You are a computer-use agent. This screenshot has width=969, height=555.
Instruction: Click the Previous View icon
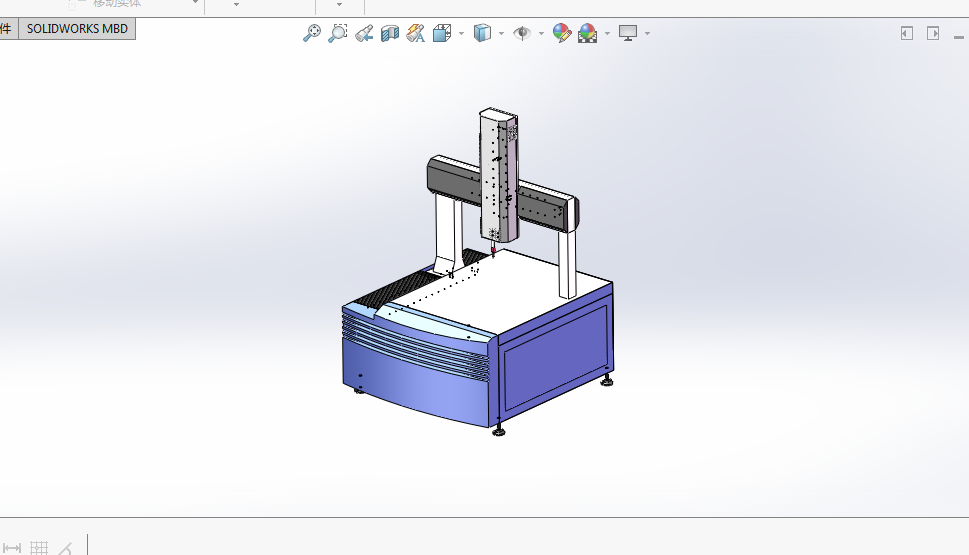(x=364, y=33)
